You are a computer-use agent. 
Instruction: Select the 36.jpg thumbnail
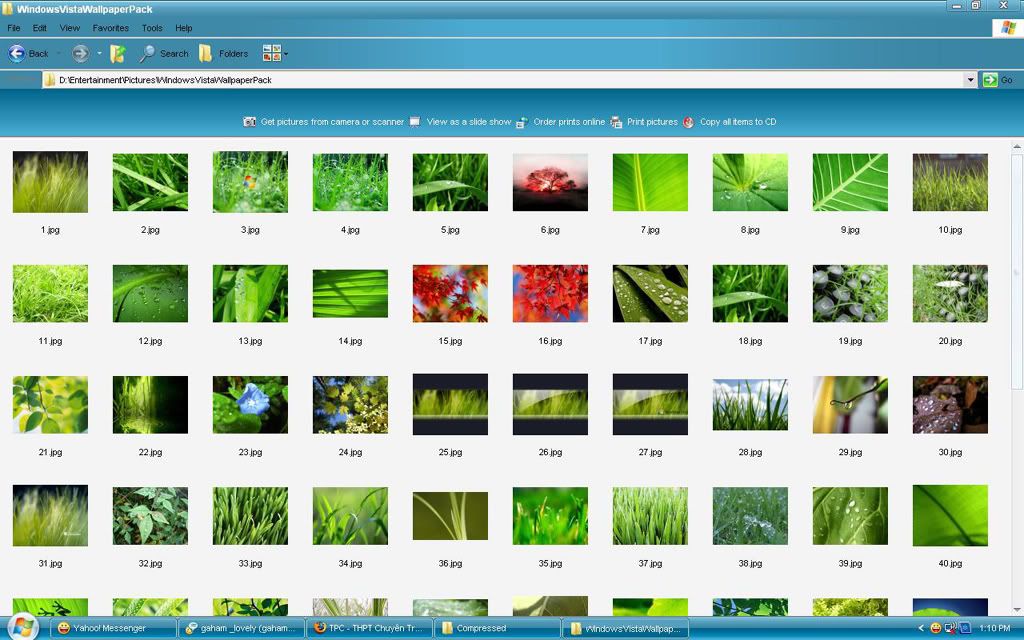(x=450, y=516)
